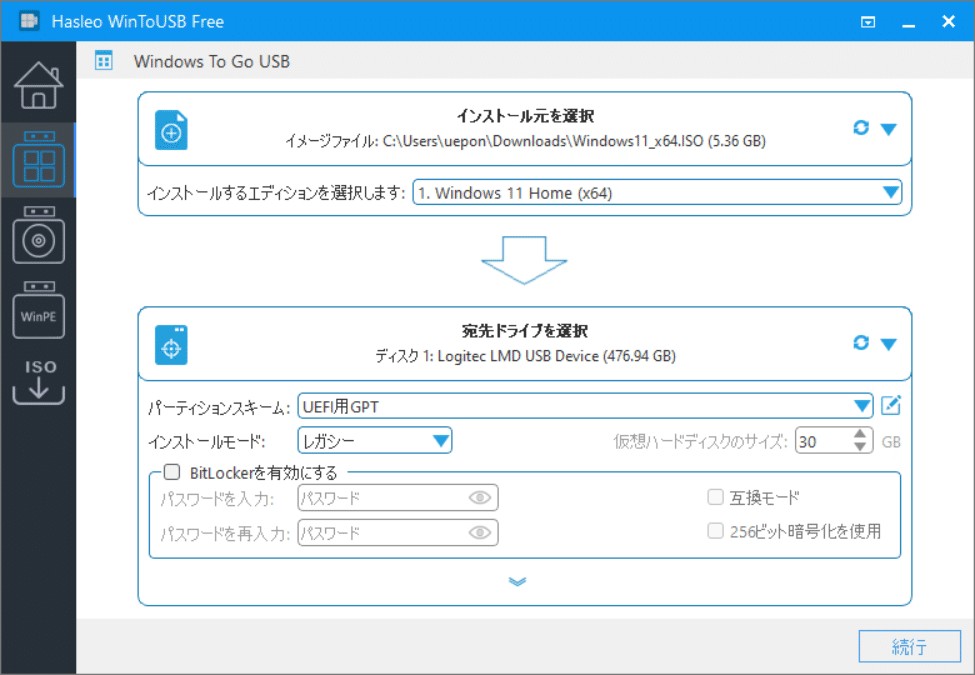Screen dimensions: 975x675
Task: Show password in パスワードを再入力 field
Action: [x=480, y=533]
